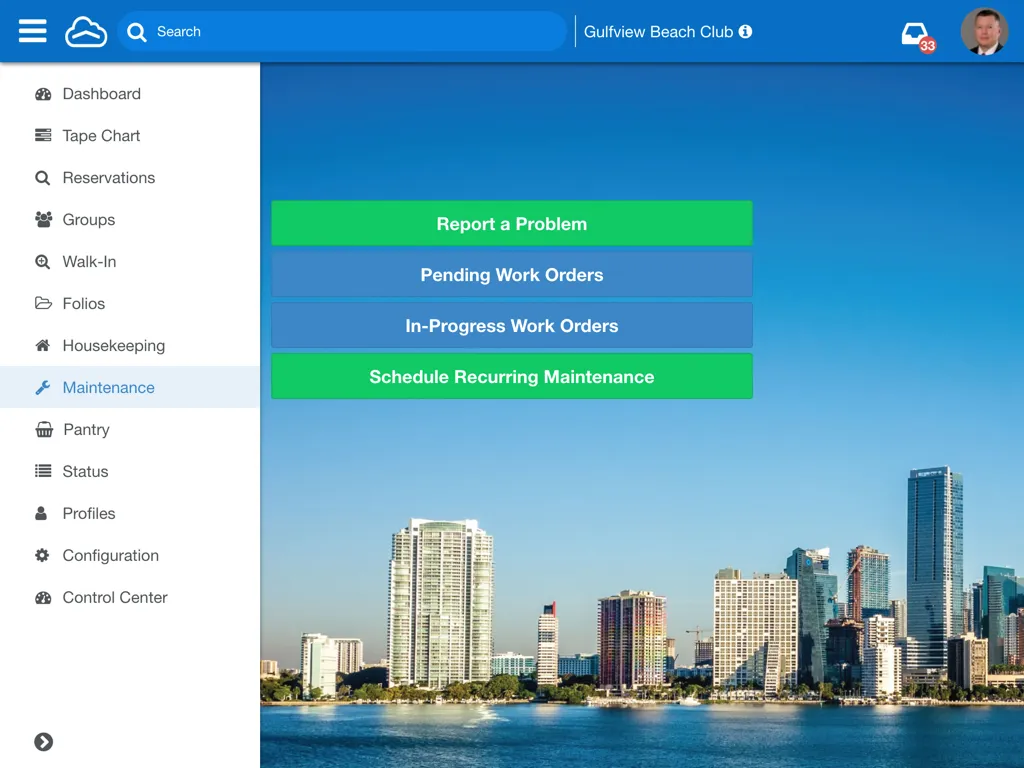Click the Control Center gauge icon
Screen dimensions: 1024x768
tap(43, 598)
